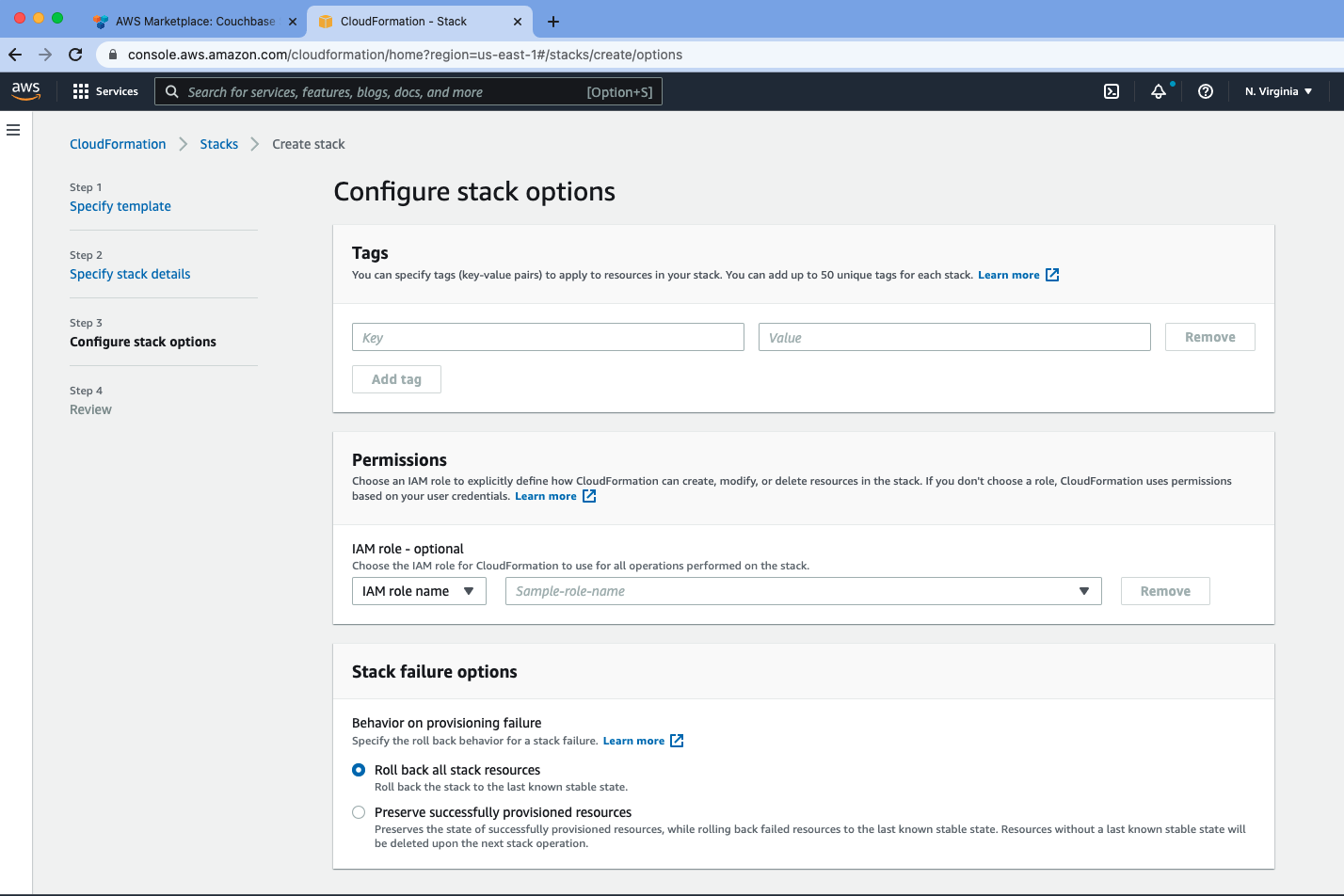Open the CloudShell terminal icon
Screen dimensions: 1344x896
point(1112,91)
